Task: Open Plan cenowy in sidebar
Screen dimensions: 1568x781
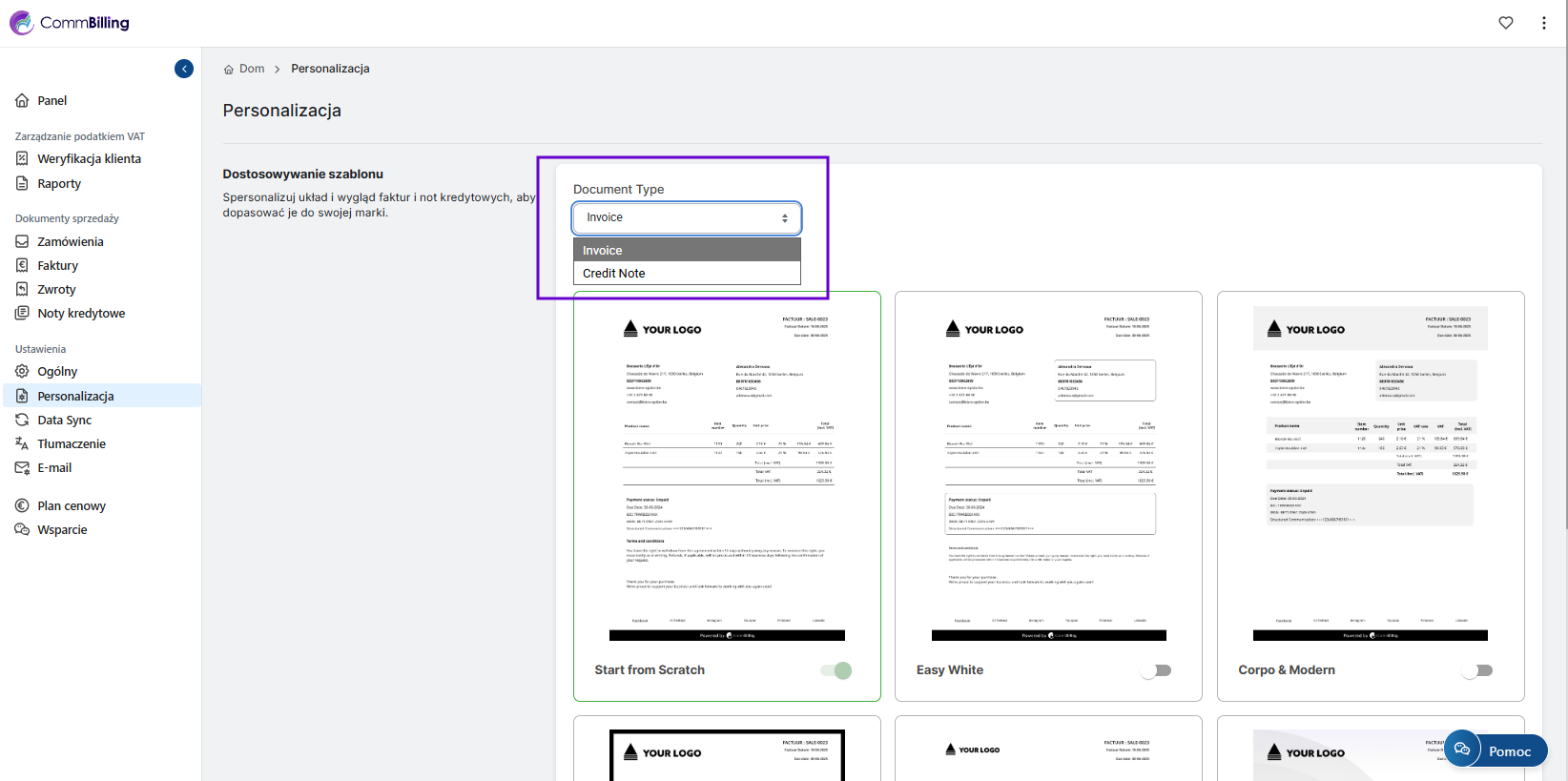Action: click(72, 505)
